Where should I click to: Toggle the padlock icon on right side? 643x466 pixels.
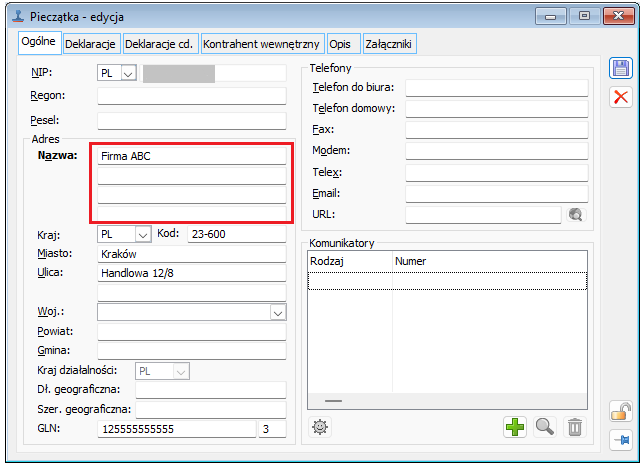coord(621,410)
